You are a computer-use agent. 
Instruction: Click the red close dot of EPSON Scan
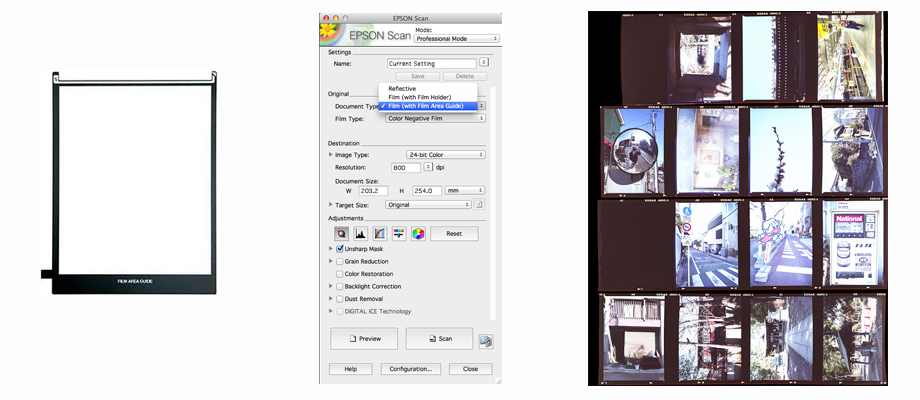pos(326,18)
